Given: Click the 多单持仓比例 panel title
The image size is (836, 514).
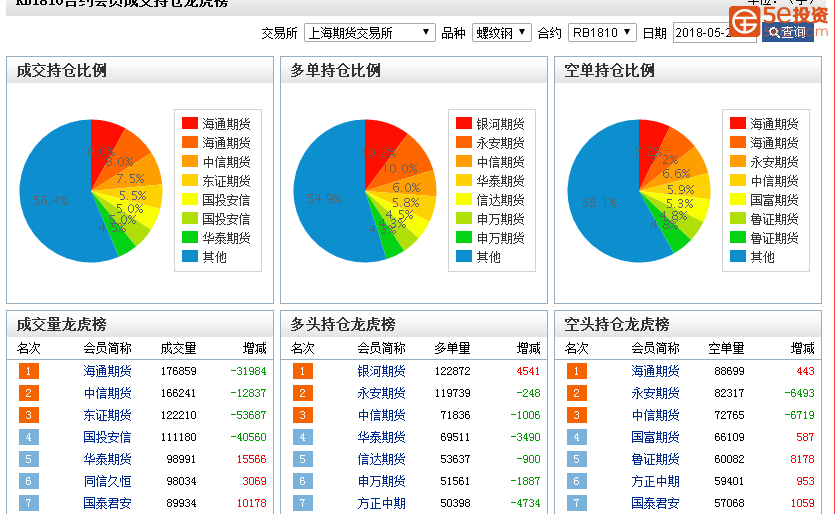Looking at the screenshot, I should pos(335,70).
